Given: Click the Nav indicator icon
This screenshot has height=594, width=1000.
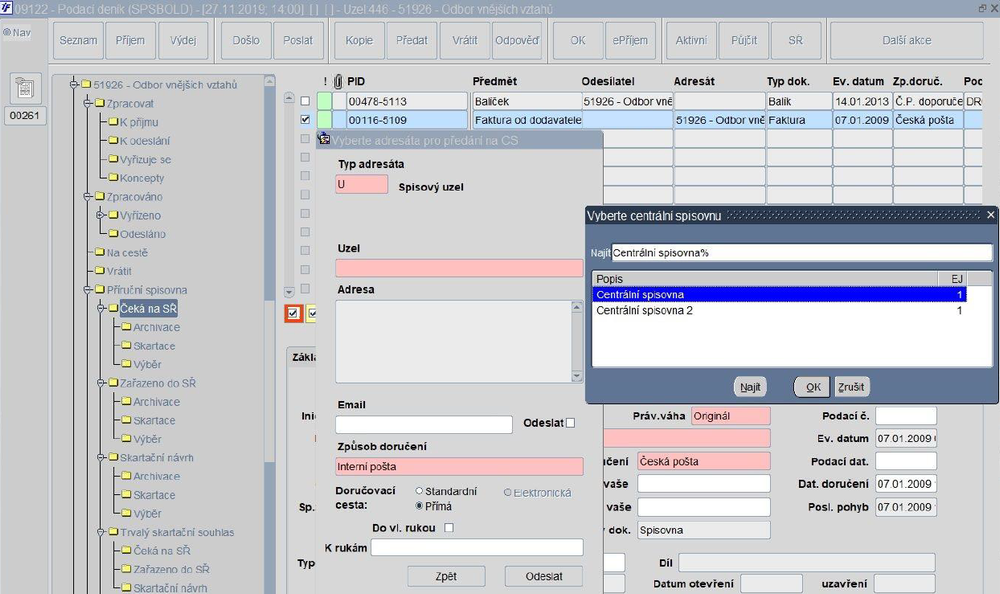Looking at the screenshot, I should [x=7, y=32].
